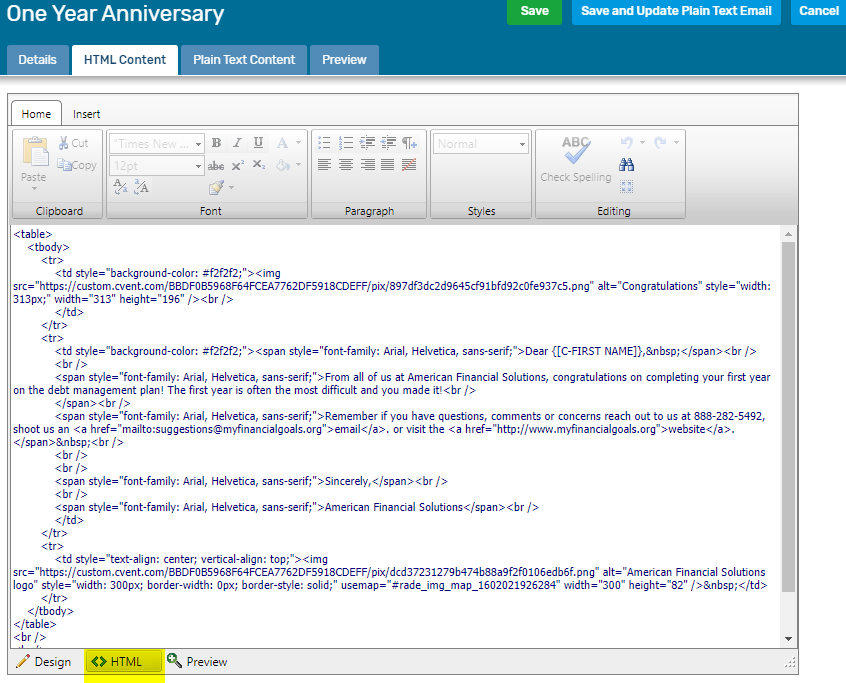
Task: Click Save and Update Plain Text Email
Action: [x=676, y=11]
